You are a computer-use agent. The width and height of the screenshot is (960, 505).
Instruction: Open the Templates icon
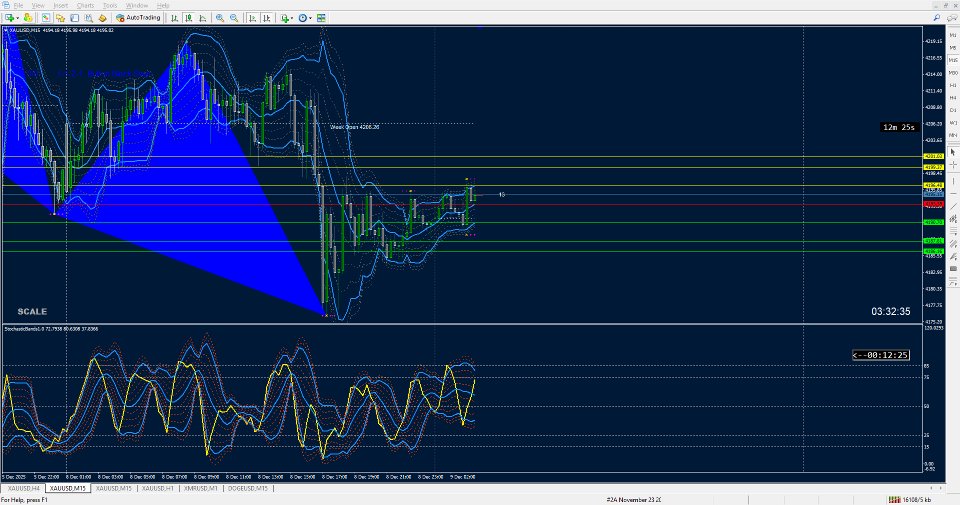[321, 18]
